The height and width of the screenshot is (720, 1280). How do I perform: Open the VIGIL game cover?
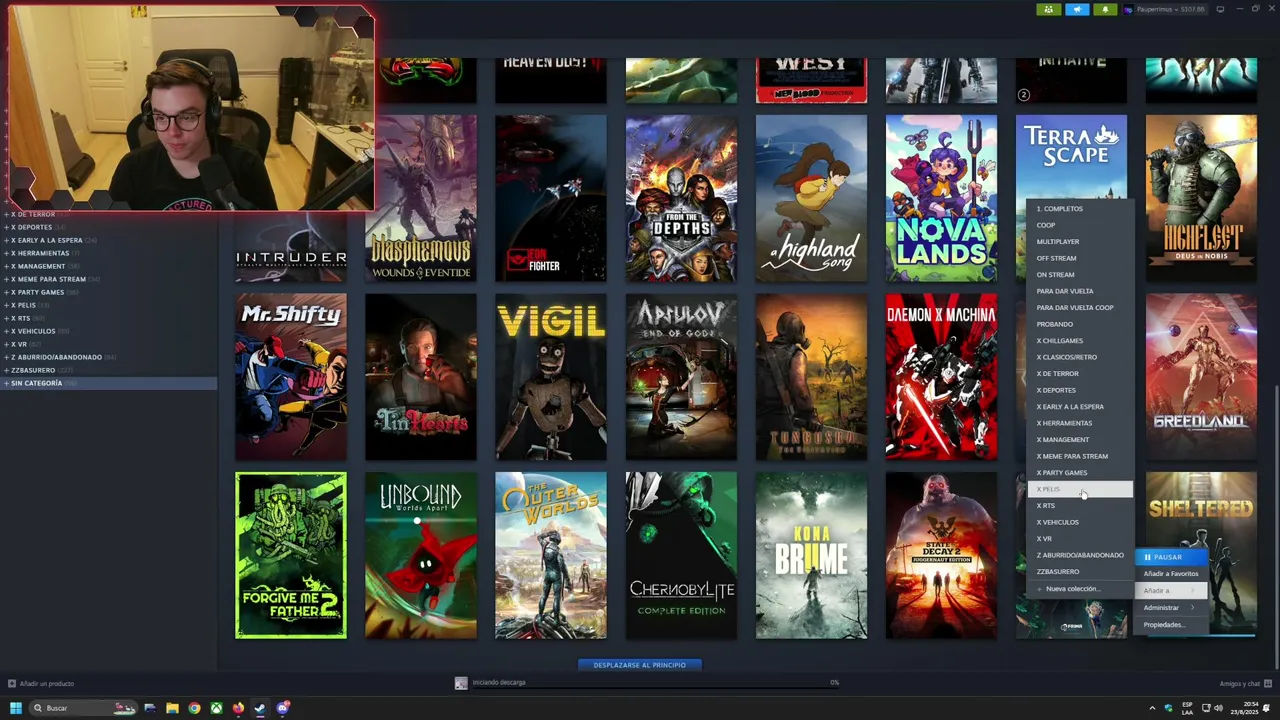[551, 377]
